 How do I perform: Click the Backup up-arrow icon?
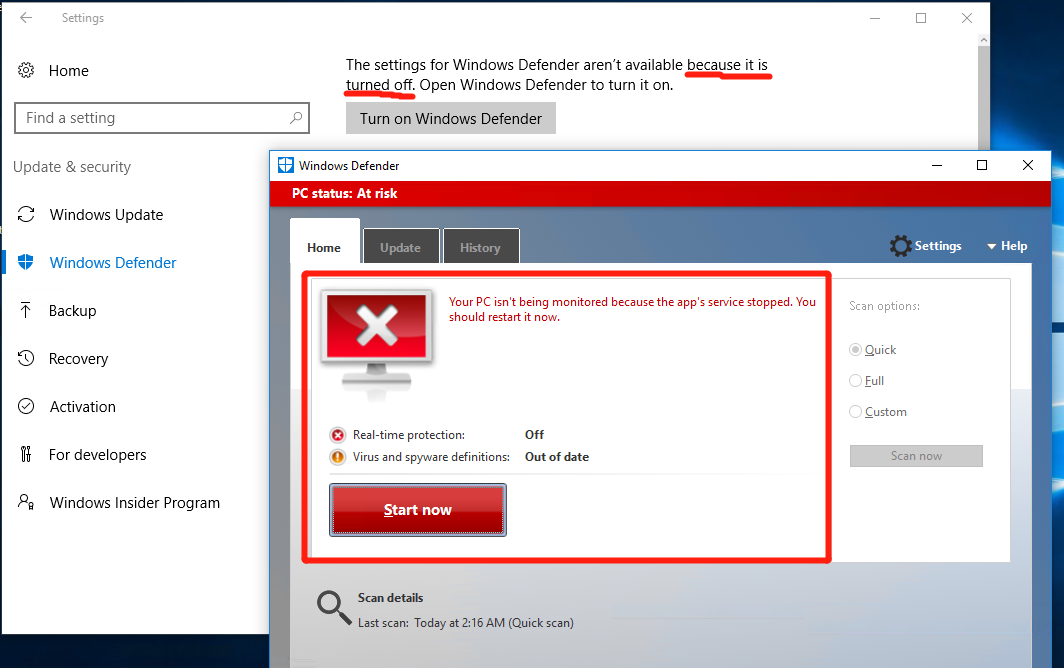click(26, 310)
